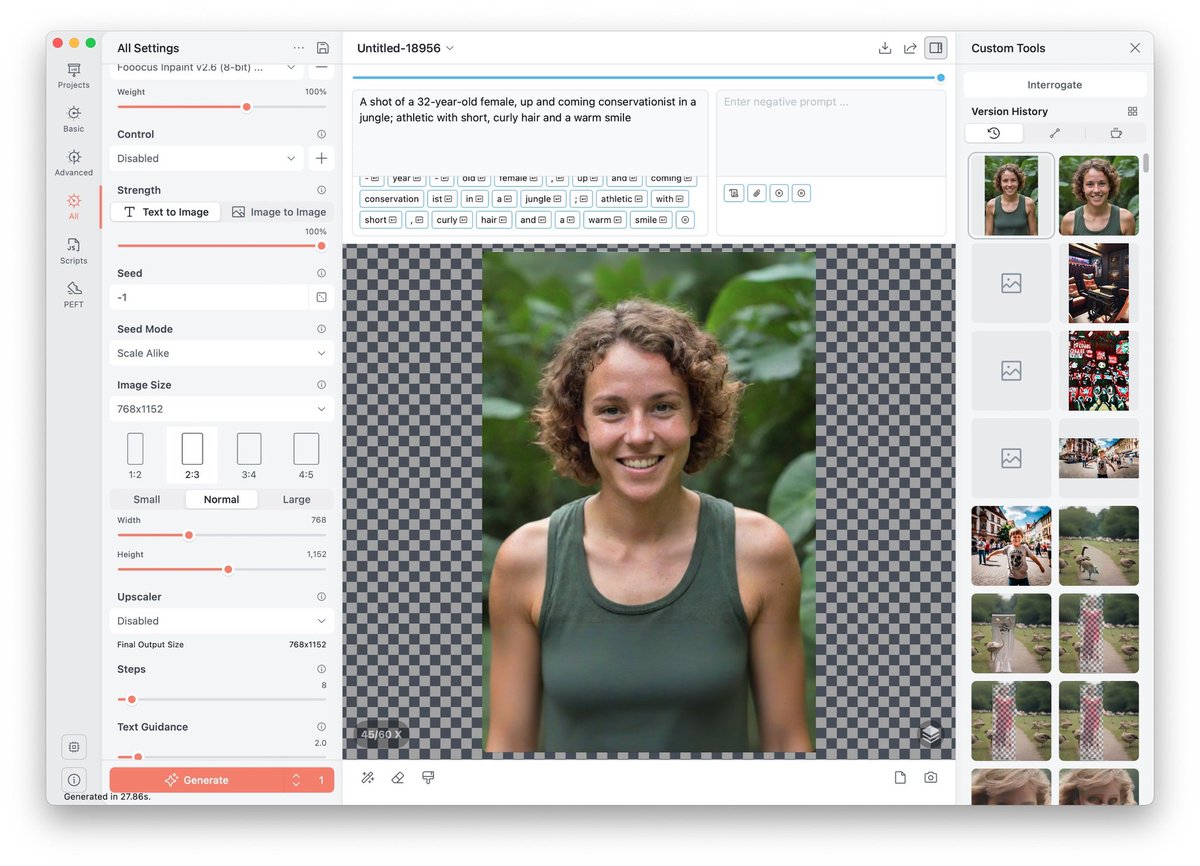Select the paint roller tool below canvas
Screen dimensions: 1200x866
coord(428,777)
